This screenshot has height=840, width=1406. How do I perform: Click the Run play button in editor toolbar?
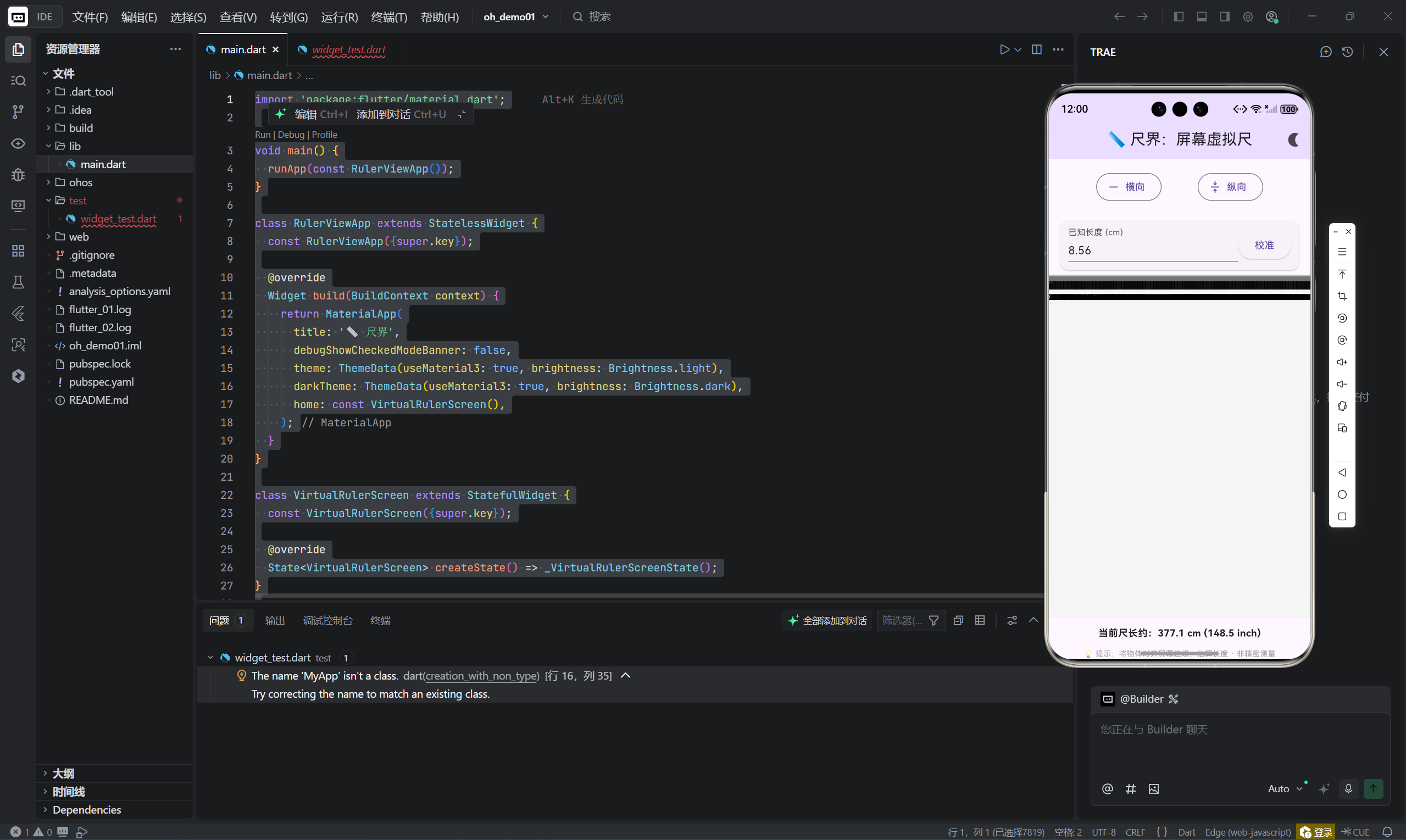coord(1004,49)
